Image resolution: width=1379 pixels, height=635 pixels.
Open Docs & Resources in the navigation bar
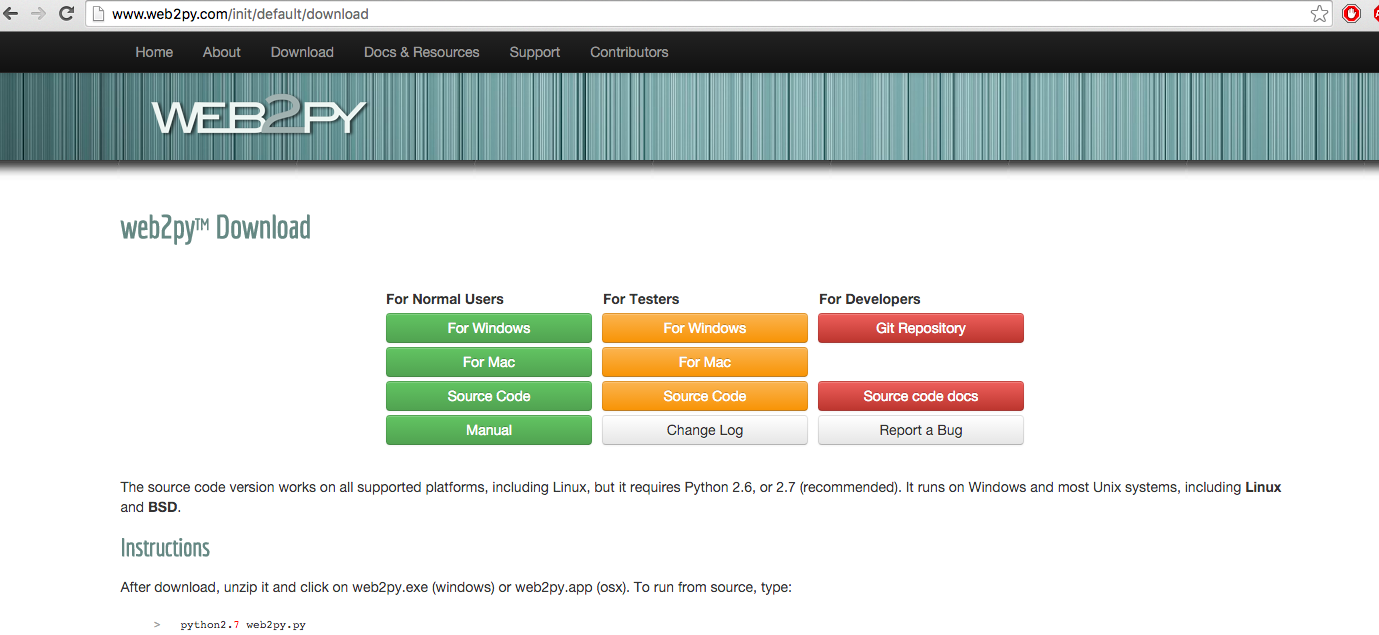(x=421, y=52)
